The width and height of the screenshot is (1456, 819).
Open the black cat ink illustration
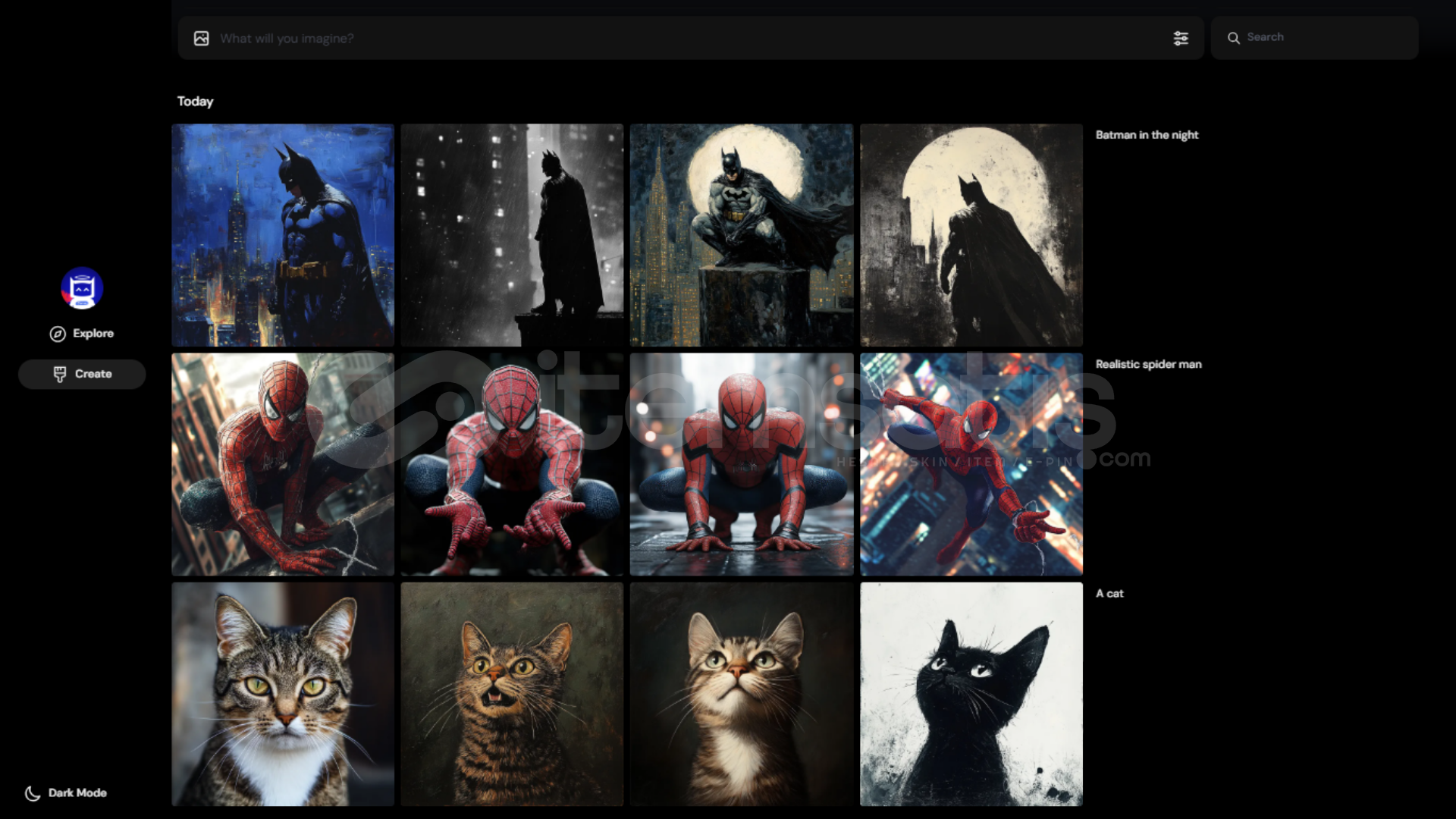(971, 694)
